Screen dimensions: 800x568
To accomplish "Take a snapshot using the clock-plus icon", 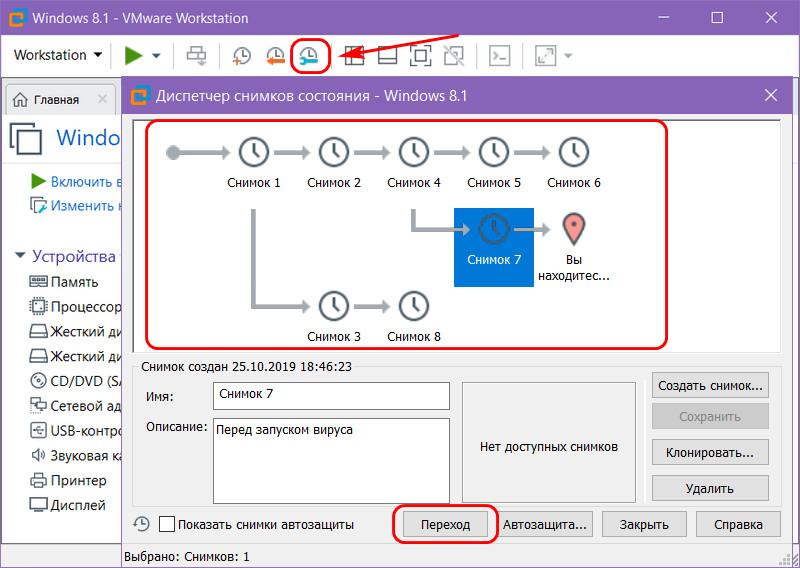I will 241,56.
